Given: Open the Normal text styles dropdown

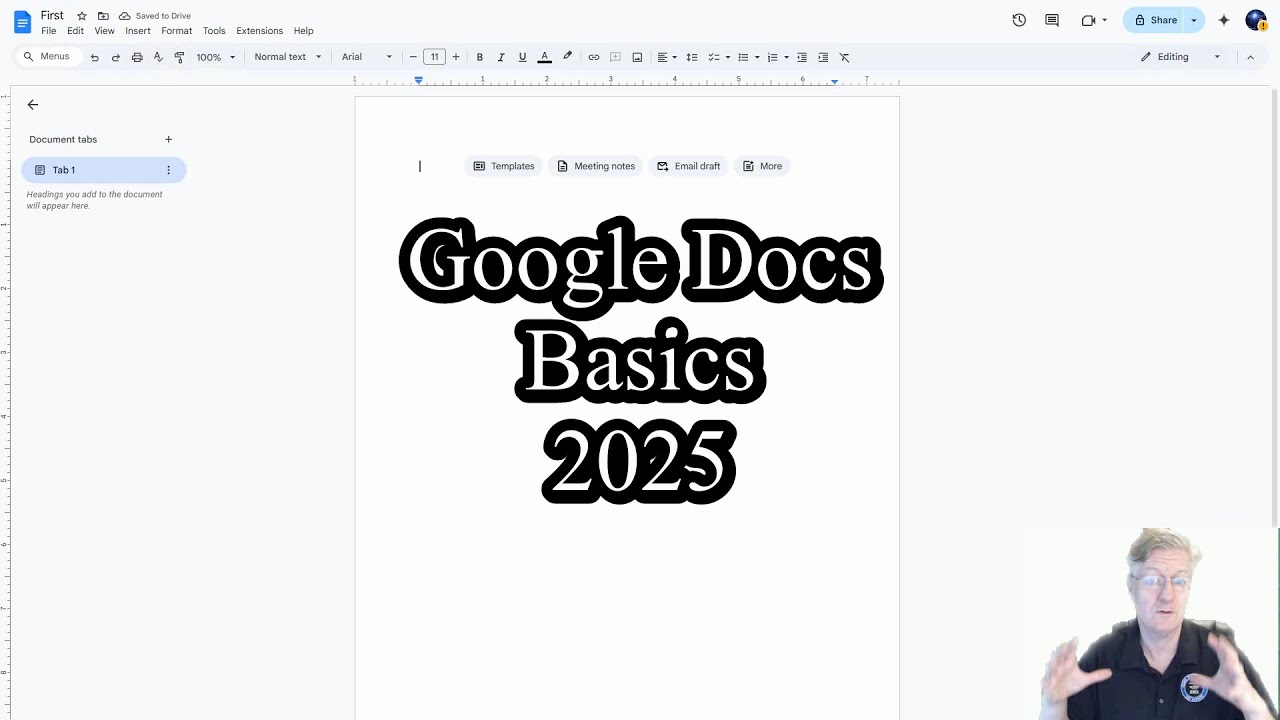Looking at the screenshot, I should (288, 57).
